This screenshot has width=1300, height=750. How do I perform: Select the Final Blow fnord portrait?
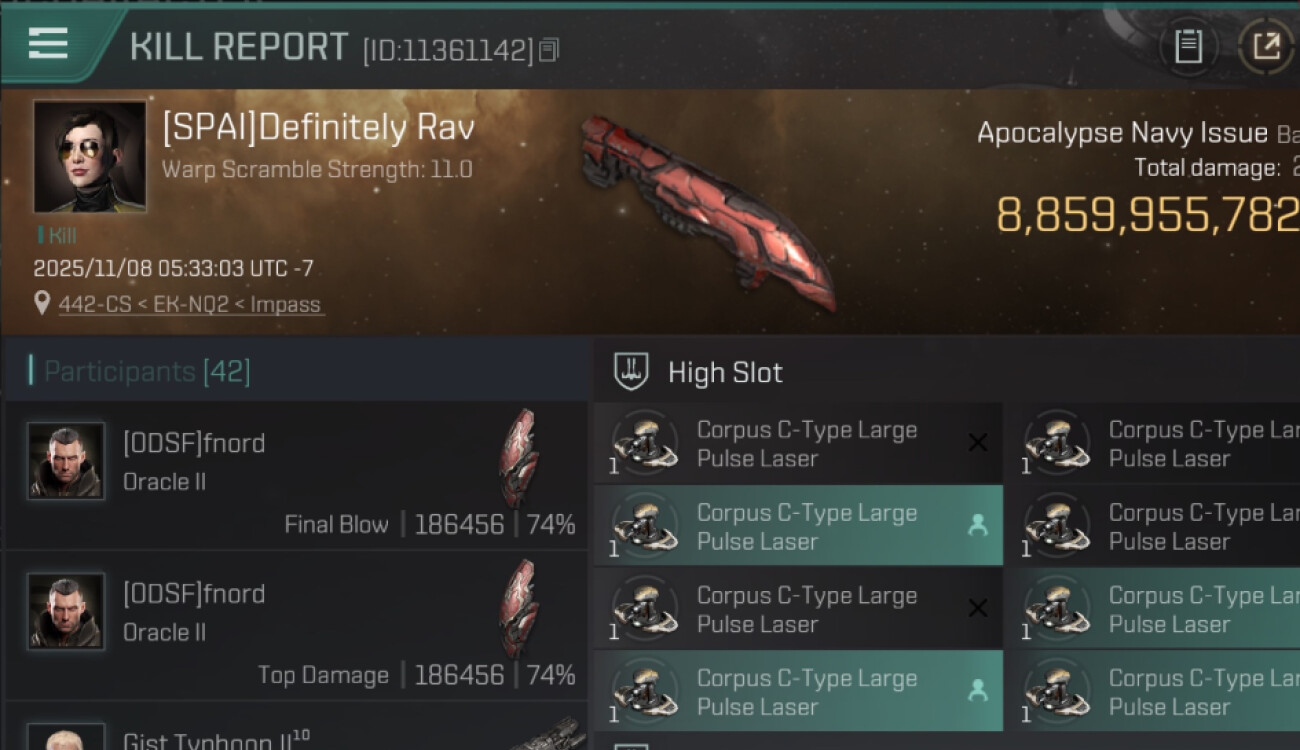(x=66, y=460)
